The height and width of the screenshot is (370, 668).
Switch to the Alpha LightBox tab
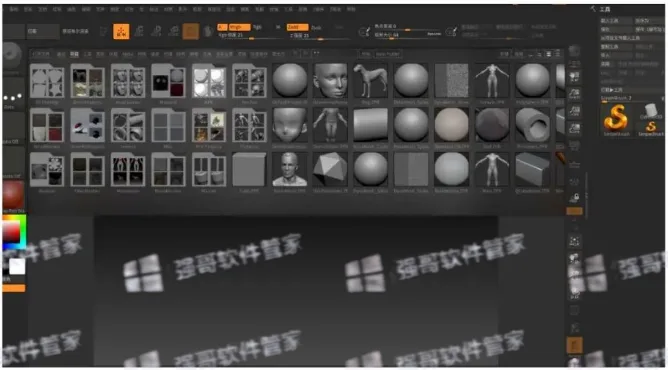click(x=127, y=54)
